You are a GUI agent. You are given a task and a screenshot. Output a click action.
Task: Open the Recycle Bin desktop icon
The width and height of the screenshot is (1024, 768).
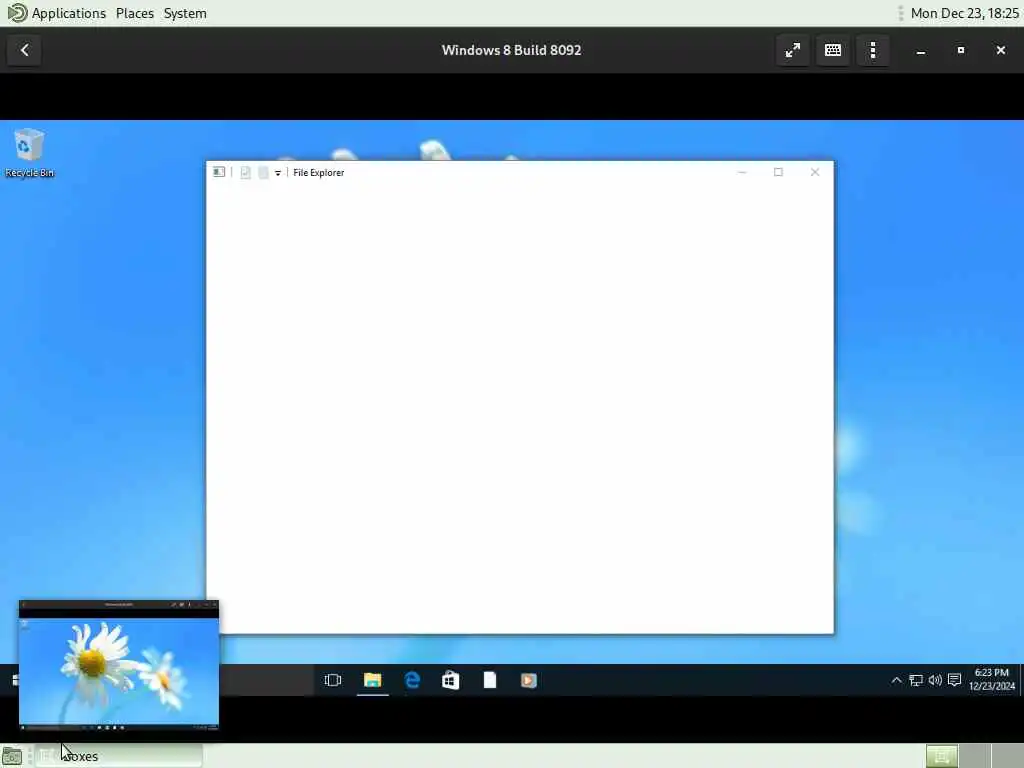[29, 153]
